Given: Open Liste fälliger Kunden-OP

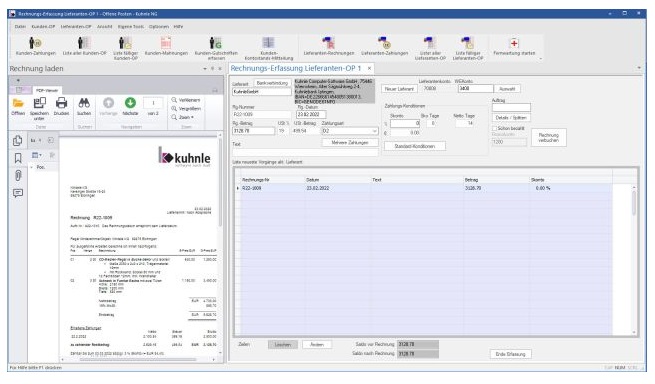Looking at the screenshot, I should point(125,48).
